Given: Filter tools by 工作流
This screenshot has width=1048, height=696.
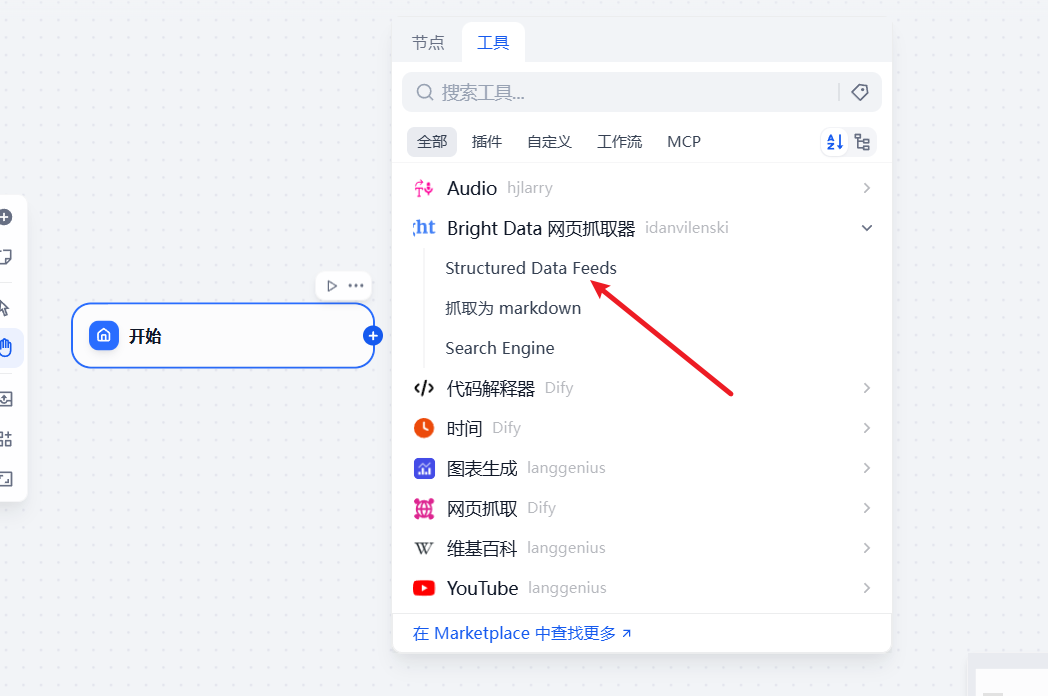Looking at the screenshot, I should (x=620, y=142).
